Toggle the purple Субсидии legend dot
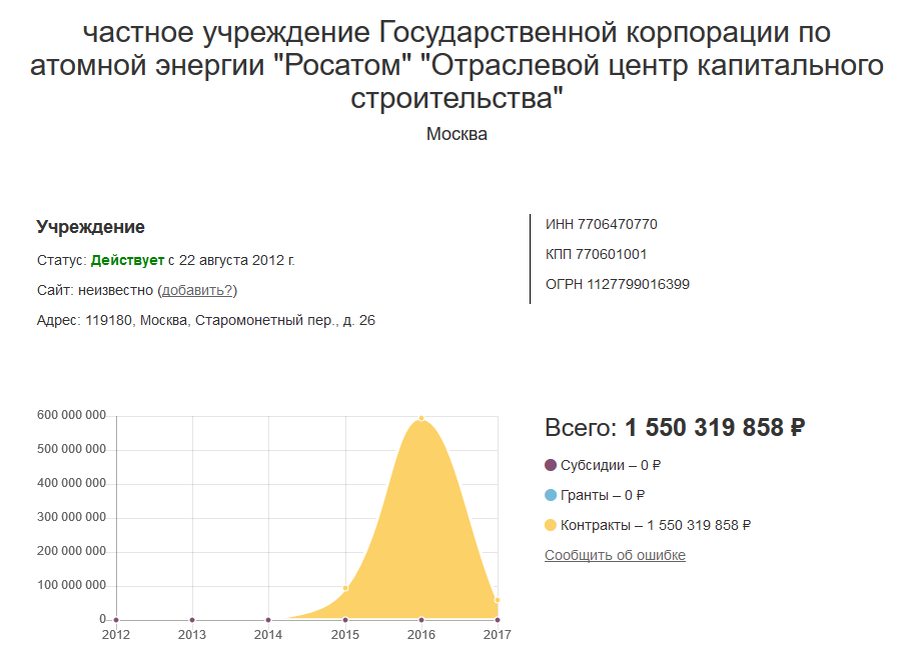905x671 pixels. [550, 465]
